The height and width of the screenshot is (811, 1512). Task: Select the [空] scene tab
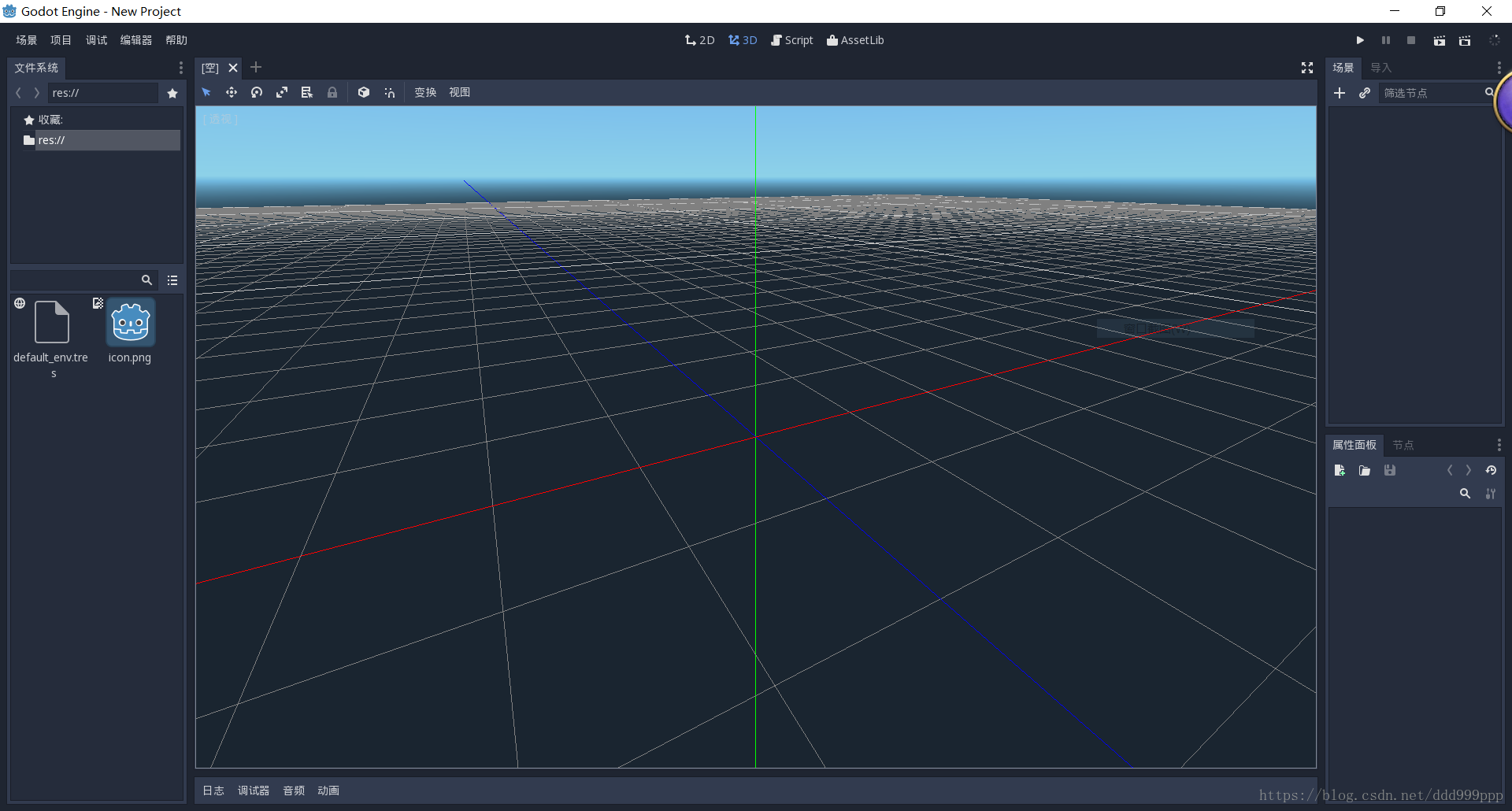210,68
